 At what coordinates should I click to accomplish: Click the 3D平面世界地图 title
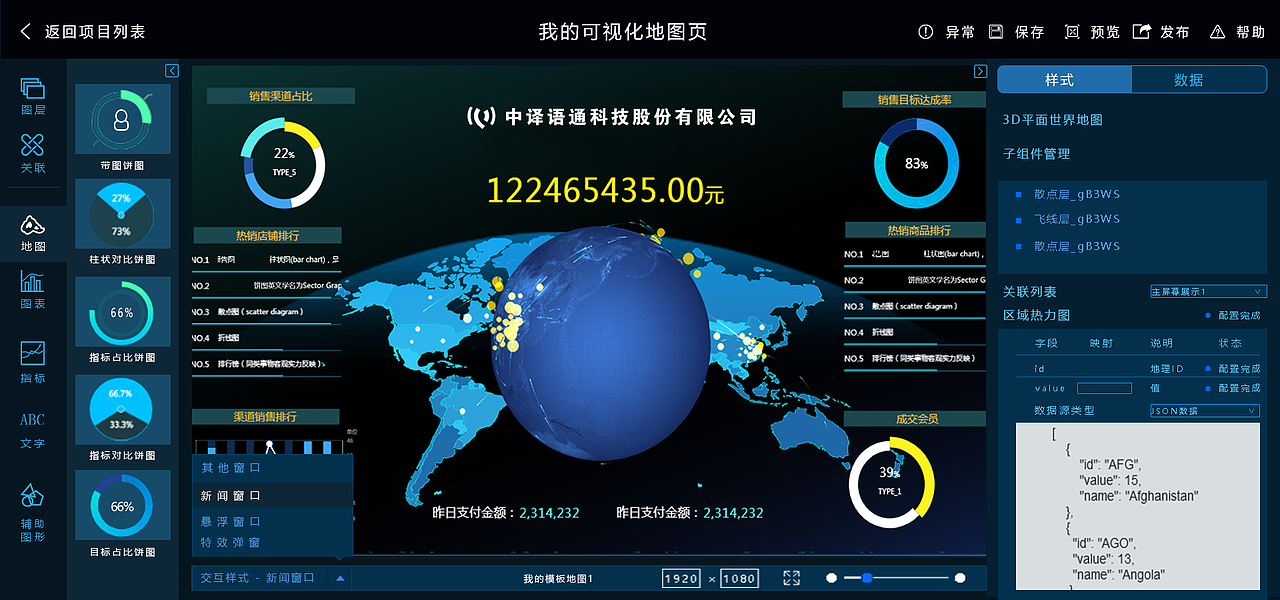tap(1053, 120)
